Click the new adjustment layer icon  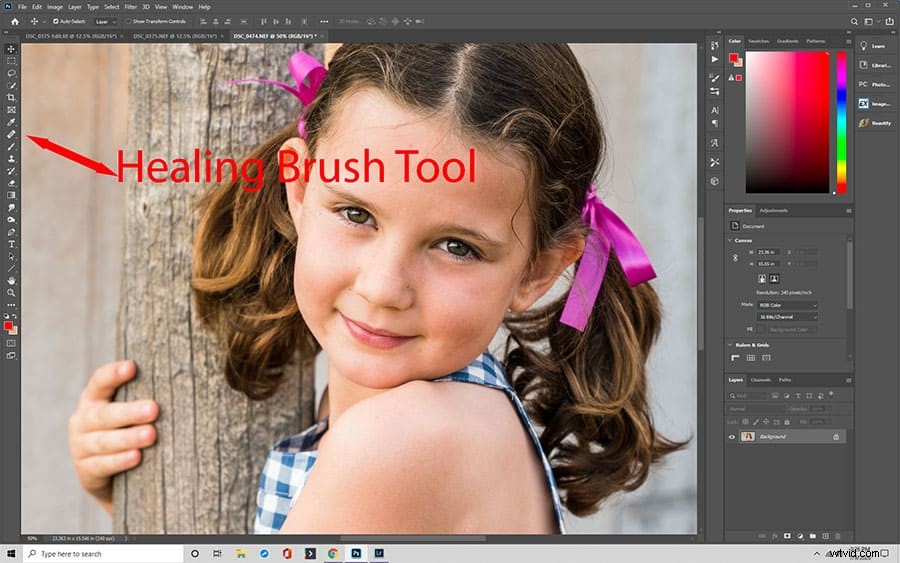[800, 536]
